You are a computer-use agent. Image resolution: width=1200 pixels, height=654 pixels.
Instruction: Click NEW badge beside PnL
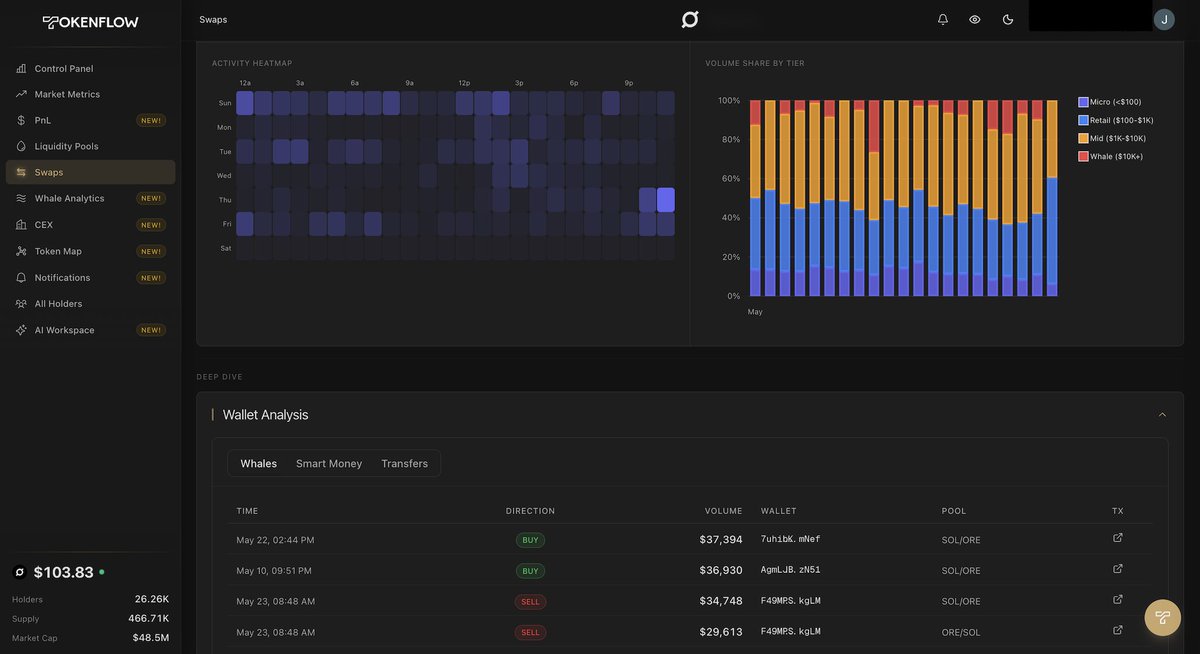pos(151,120)
